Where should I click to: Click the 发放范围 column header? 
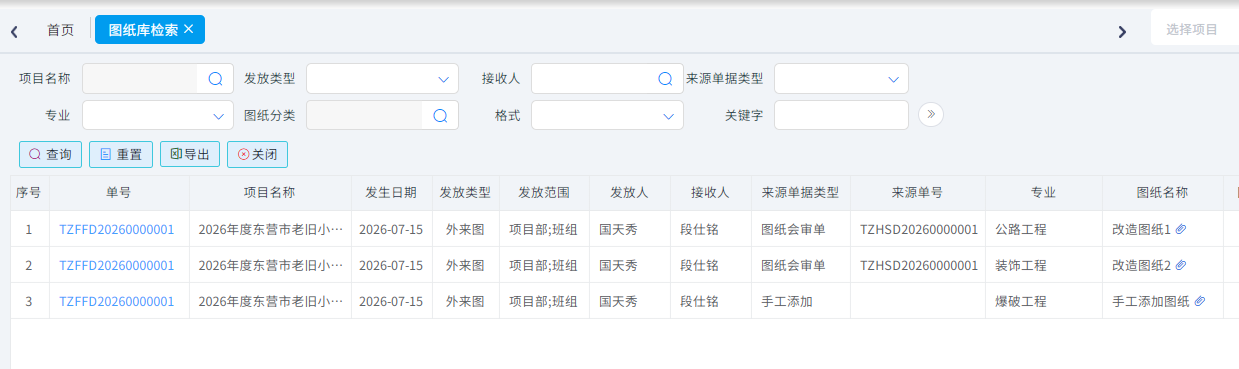pyautogui.click(x=544, y=193)
